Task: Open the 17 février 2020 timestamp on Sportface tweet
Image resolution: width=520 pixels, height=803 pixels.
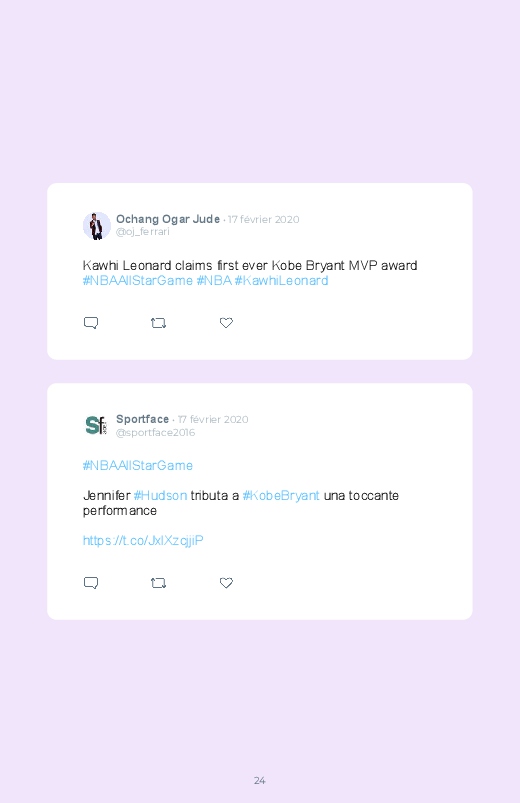Action: (213, 419)
